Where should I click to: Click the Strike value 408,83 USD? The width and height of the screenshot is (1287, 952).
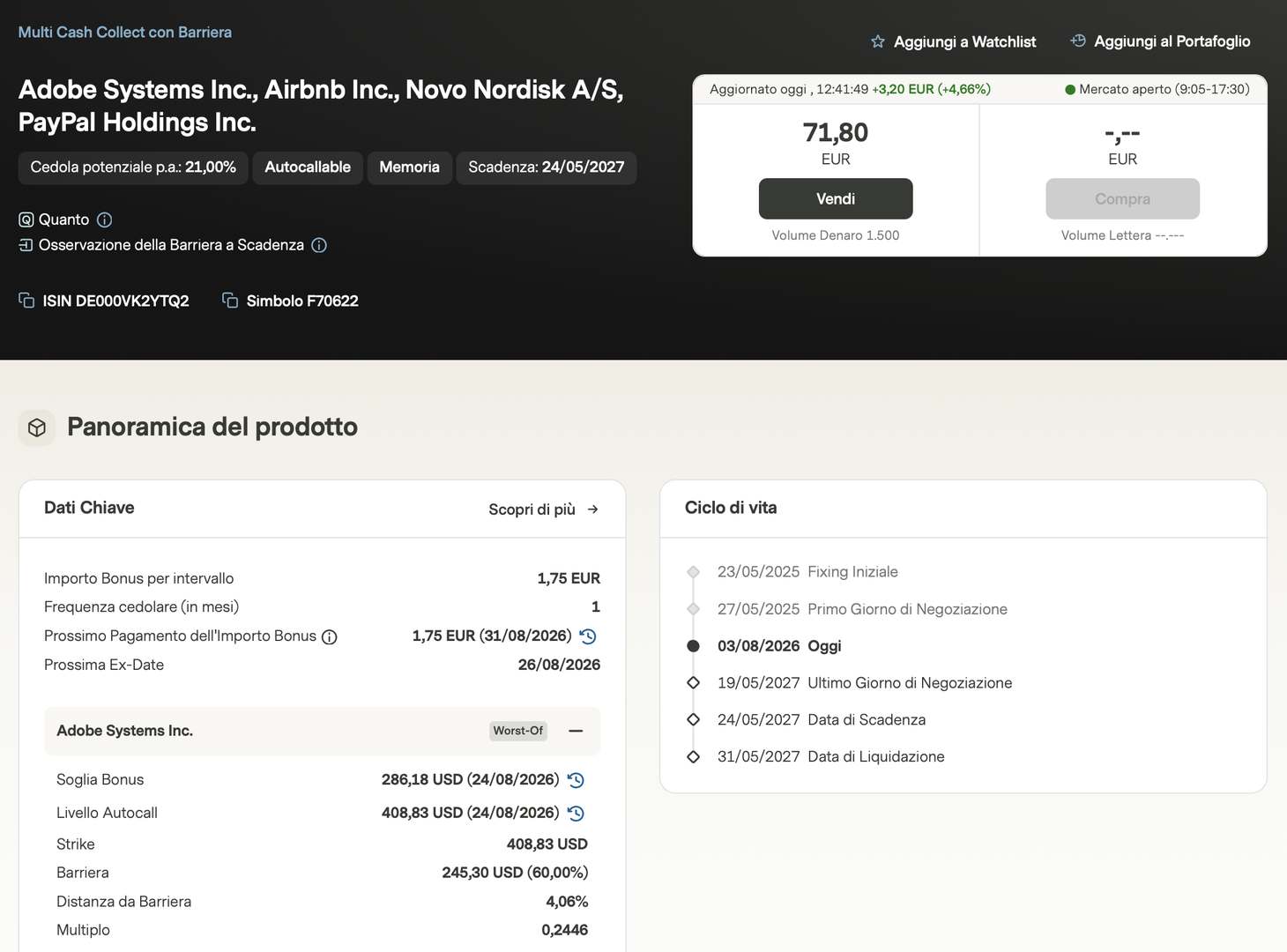point(547,844)
